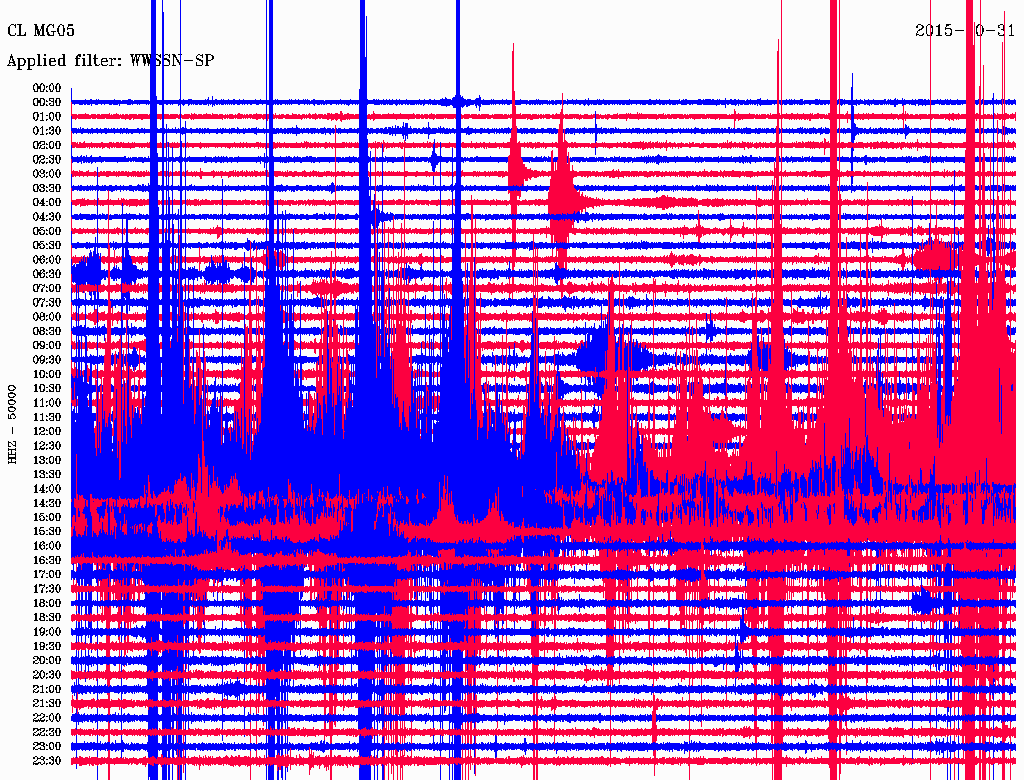The image size is (1024, 780).
Task: Select the 18:30 time label
Action: point(47,618)
